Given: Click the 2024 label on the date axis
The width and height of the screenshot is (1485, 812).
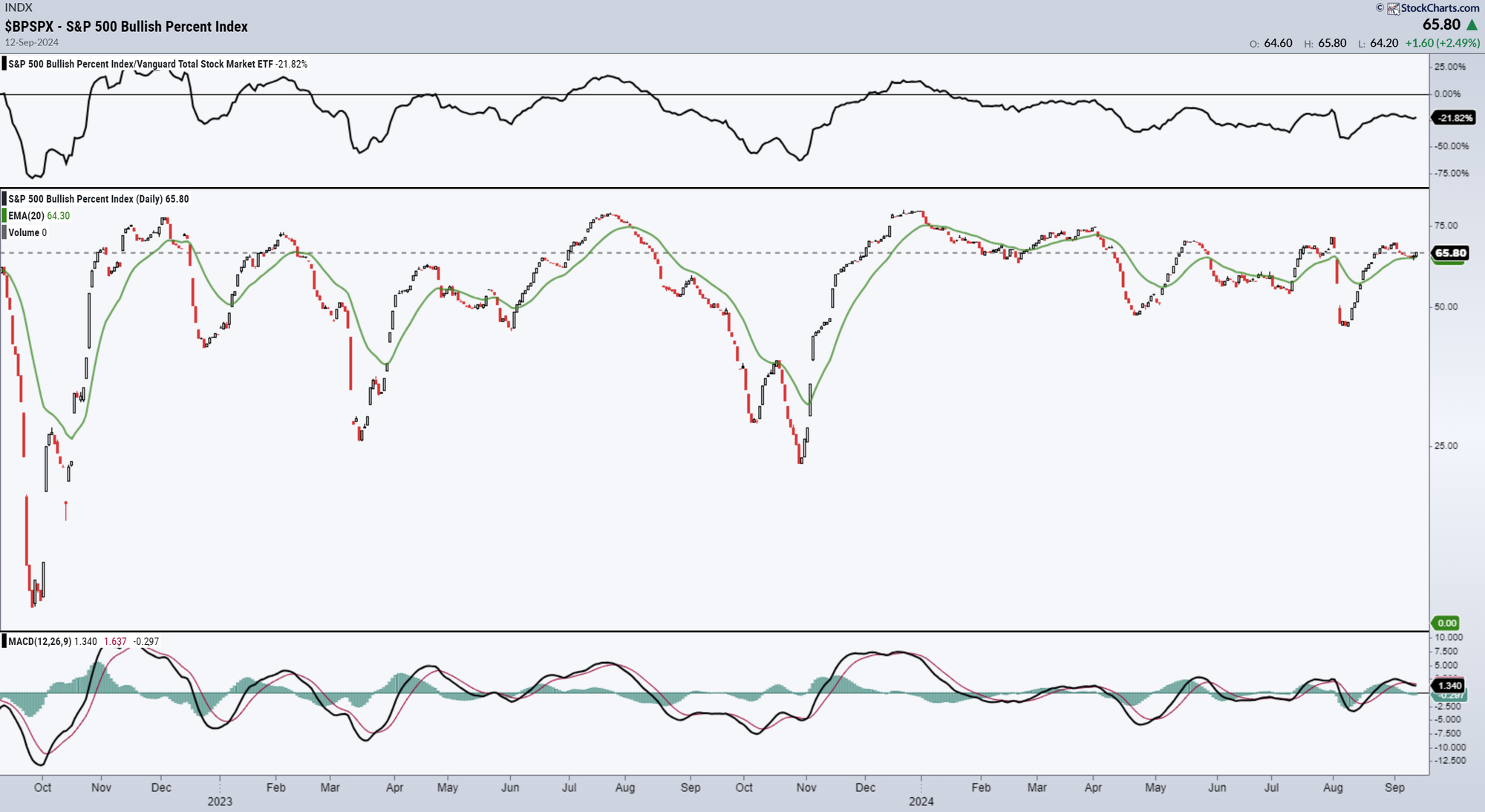Looking at the screenshot, I should coord(922,802).
